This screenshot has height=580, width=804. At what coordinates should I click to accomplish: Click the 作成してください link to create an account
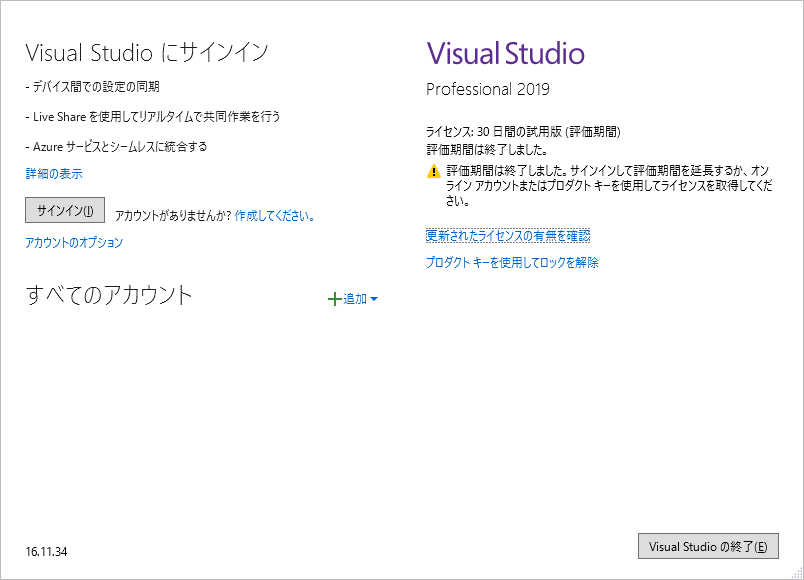[274, 216]
